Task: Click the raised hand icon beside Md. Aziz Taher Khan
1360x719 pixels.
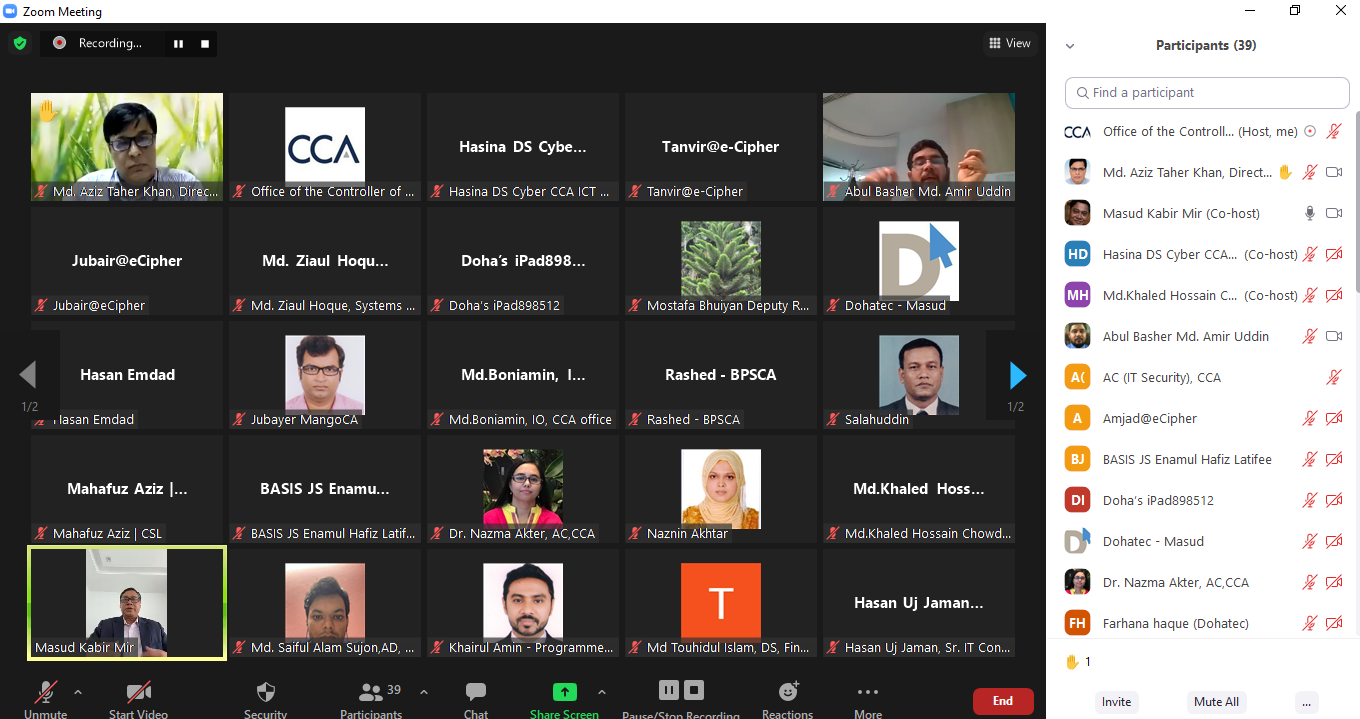Action: 1285,172
